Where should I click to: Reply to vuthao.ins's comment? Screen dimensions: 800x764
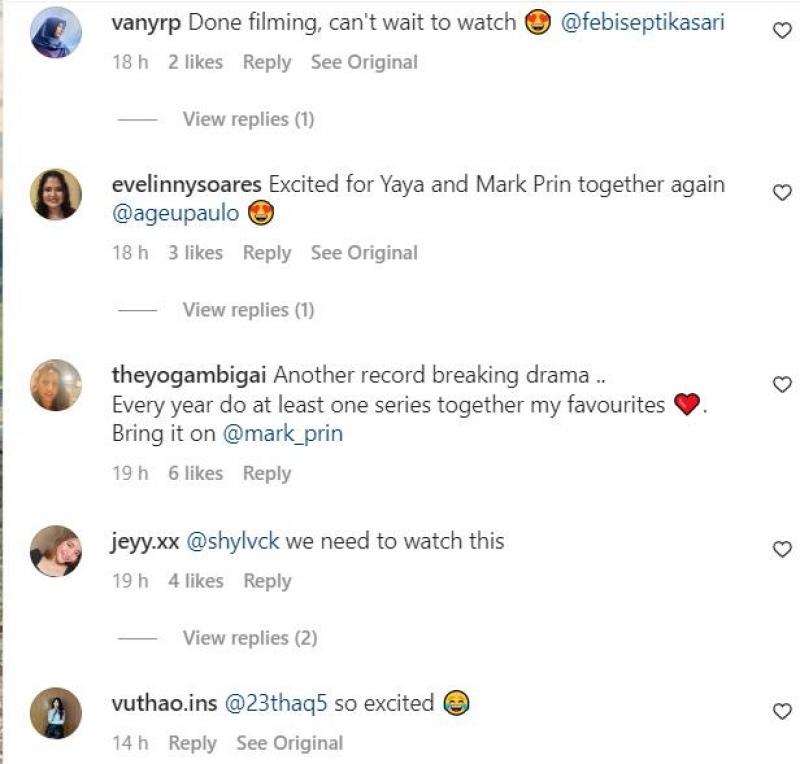tap(192, 743)
